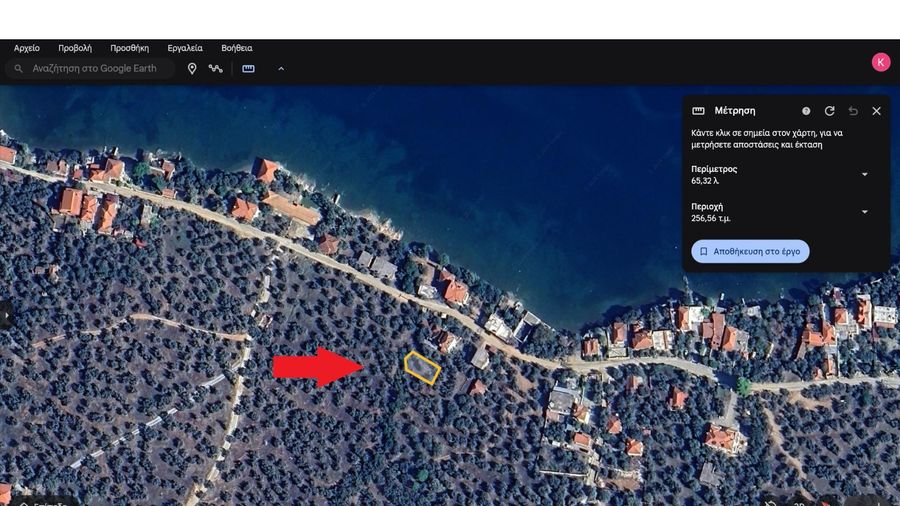
Task: Open the Αρχείο menu
Action: tap(27, 48)
